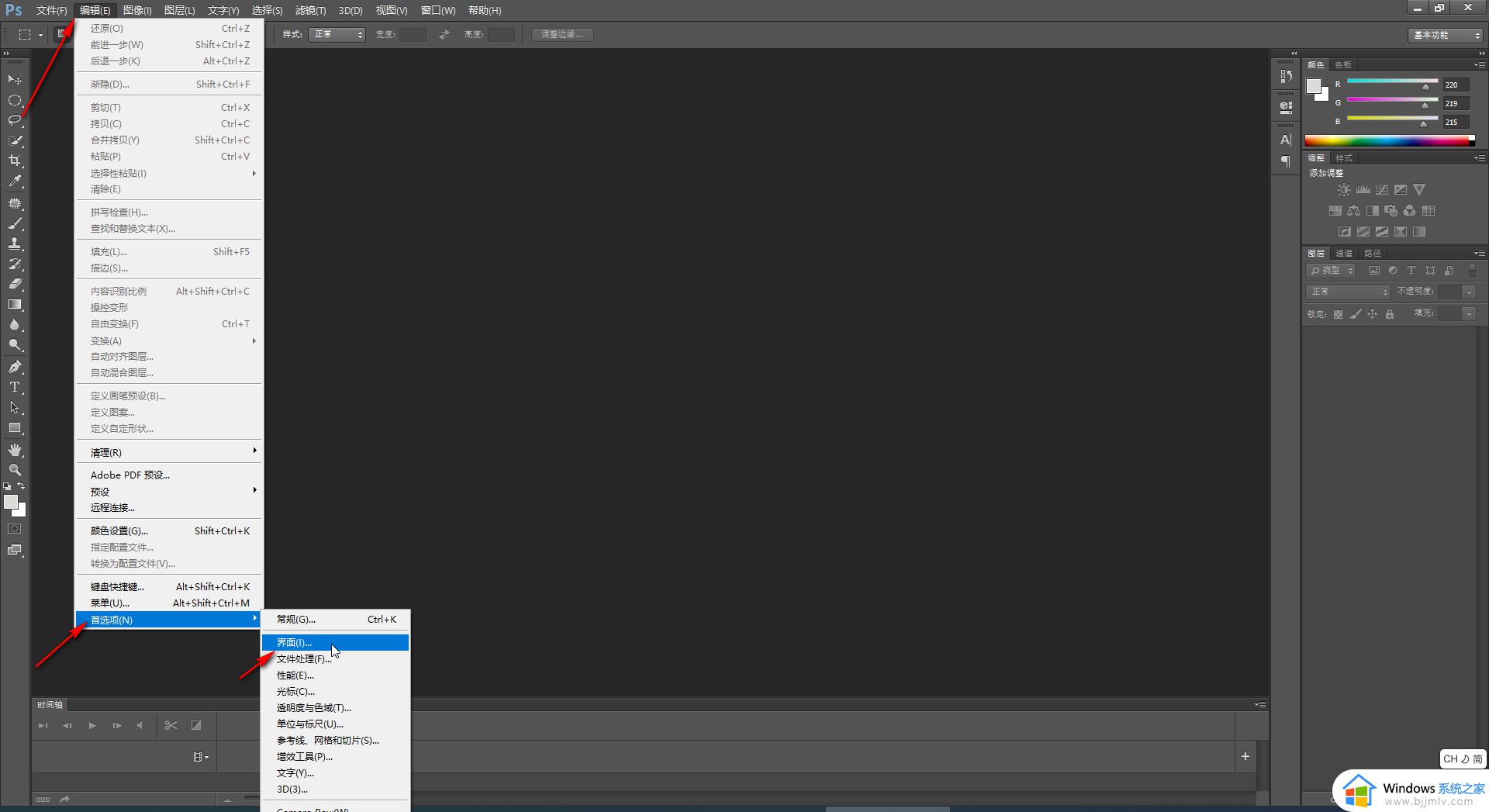Select the Dodge tool
Screen dimensions: 1489x812
coord(15,344)
